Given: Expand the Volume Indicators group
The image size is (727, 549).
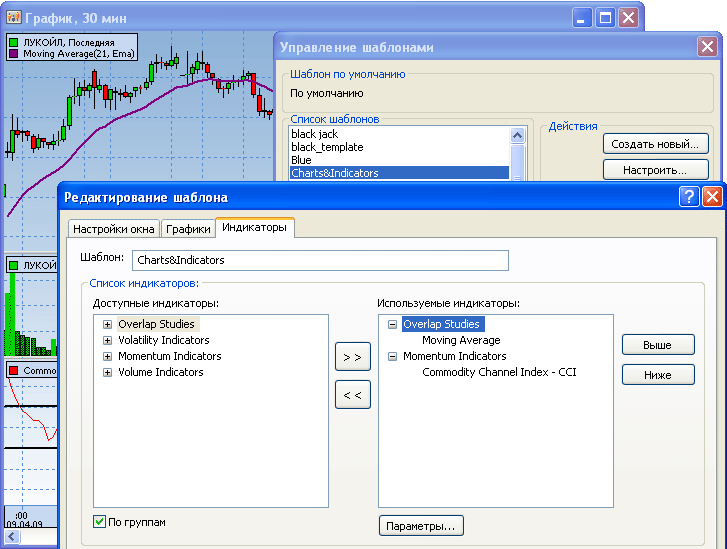Looking at the screenshot, I should pyautogui.click(x=108, y=372).
